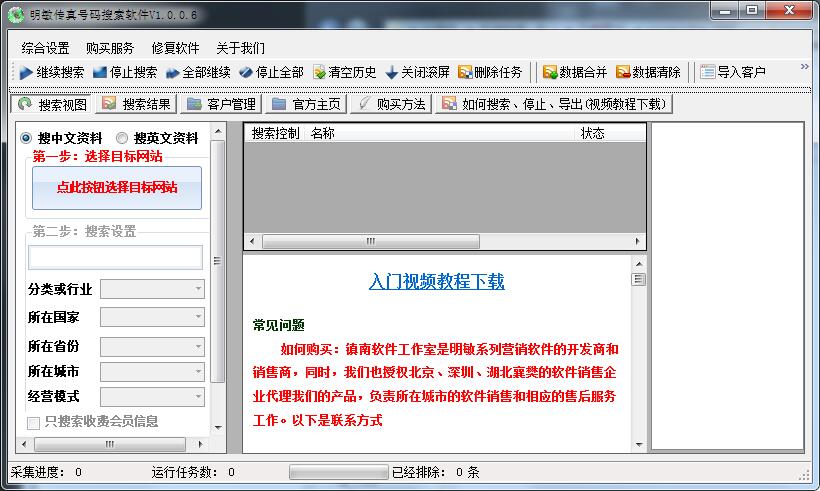The image size is (820, 491).
Task: Select the 搜中文资料 radio button
Action: (x=26, y=138)
